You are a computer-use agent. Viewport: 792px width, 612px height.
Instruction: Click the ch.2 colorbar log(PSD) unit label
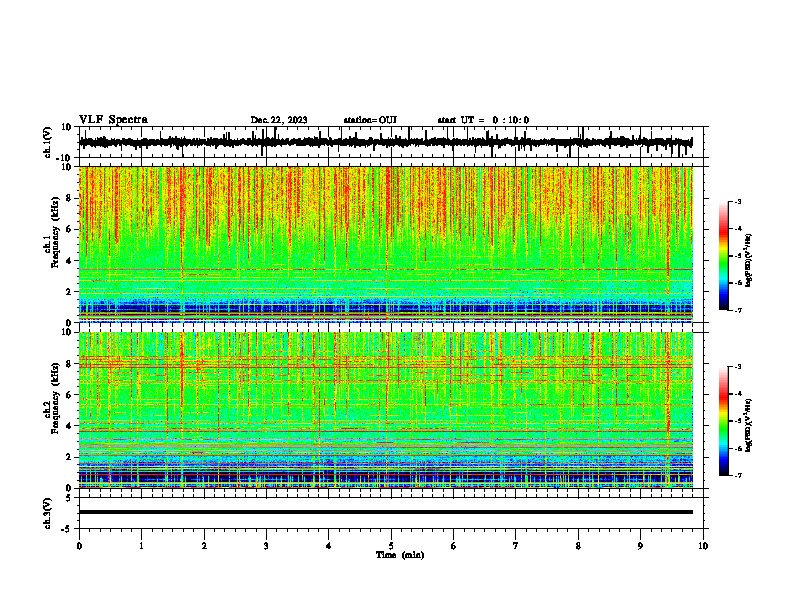748,425
